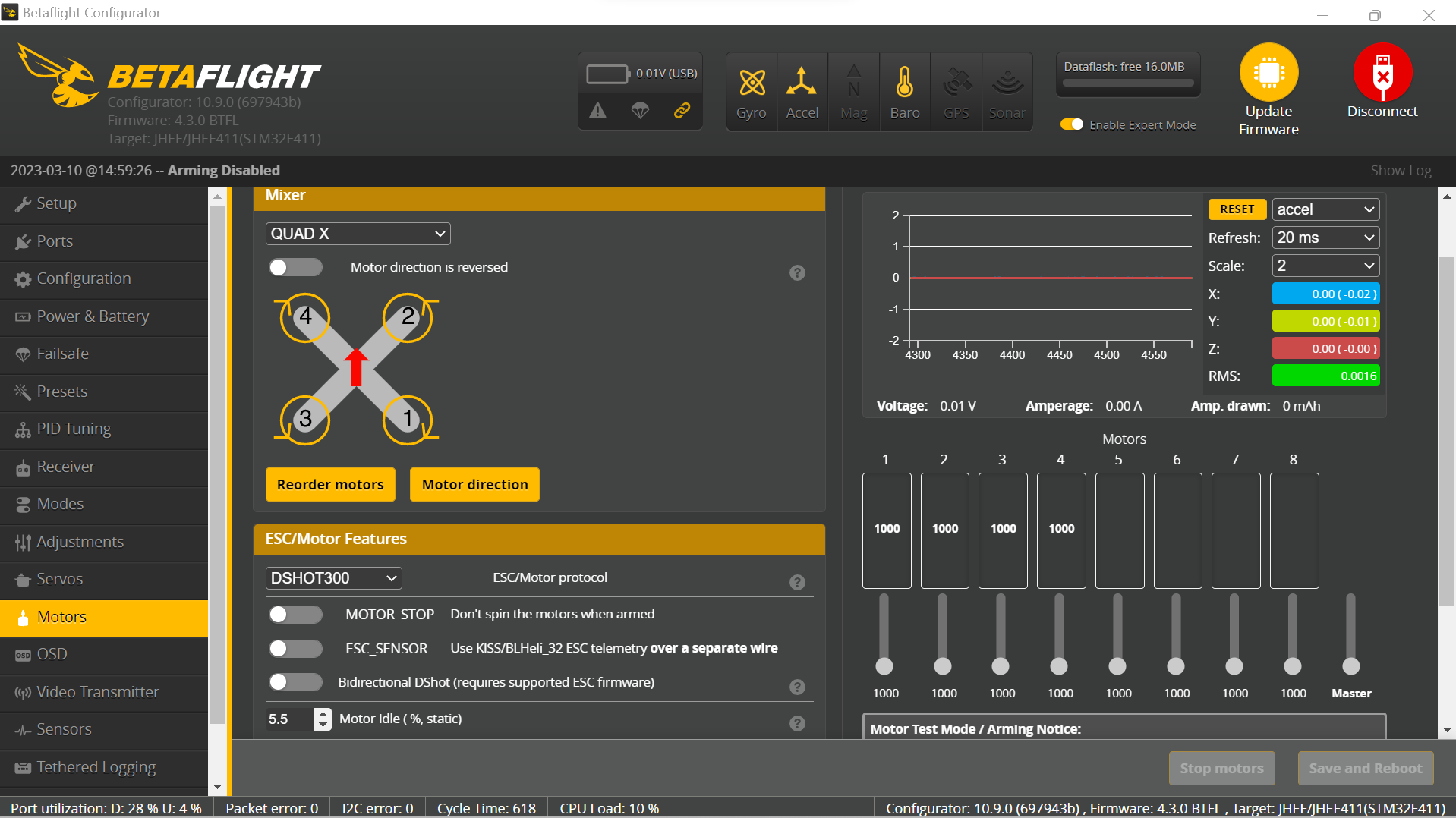Click the sidebar scrollbar down arrow
The height and width of the screenshot is (818, 1456).
pos(218,787)
